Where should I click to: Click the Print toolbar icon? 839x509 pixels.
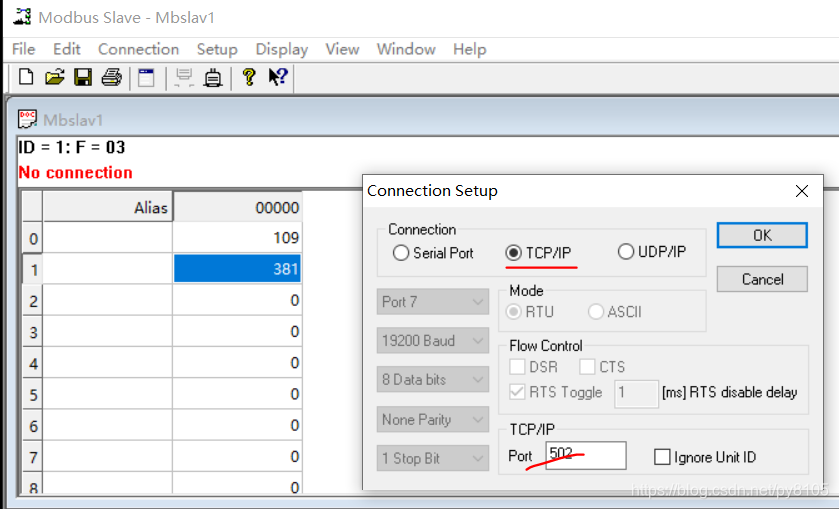[x=111, y=77]
